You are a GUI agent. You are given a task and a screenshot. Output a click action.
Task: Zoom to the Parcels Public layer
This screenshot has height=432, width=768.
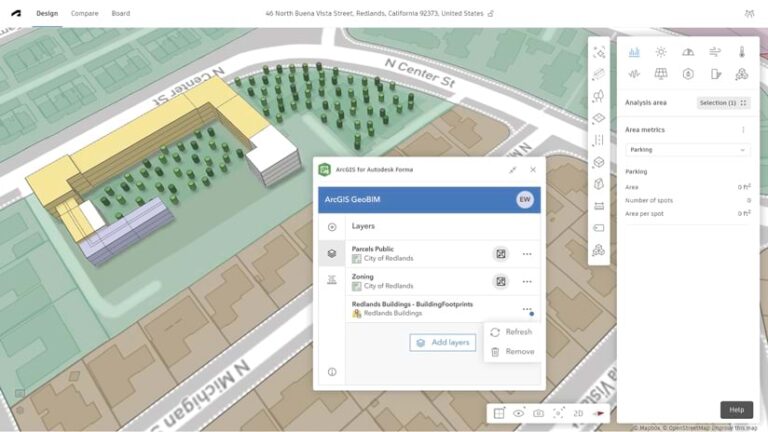click(501, 254)
